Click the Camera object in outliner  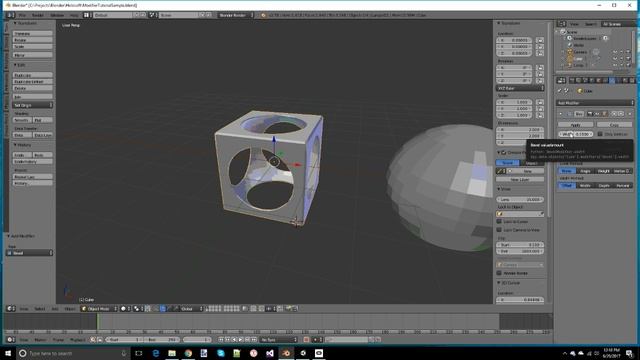tap(580, 52)
